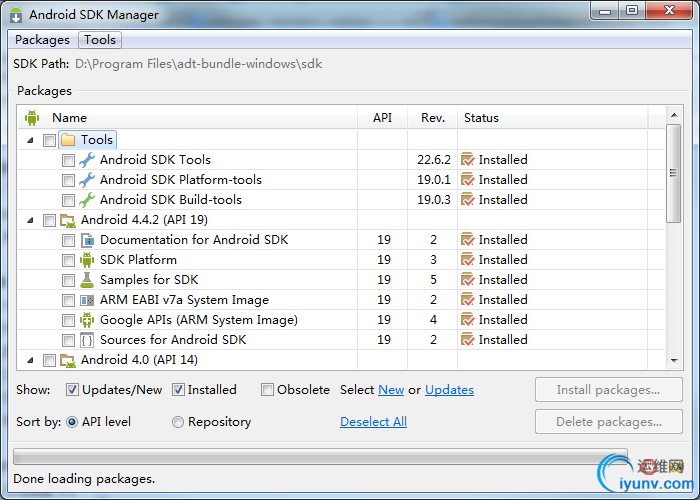Click the green wrench icon beside Android SDK Build-tools

87,200
